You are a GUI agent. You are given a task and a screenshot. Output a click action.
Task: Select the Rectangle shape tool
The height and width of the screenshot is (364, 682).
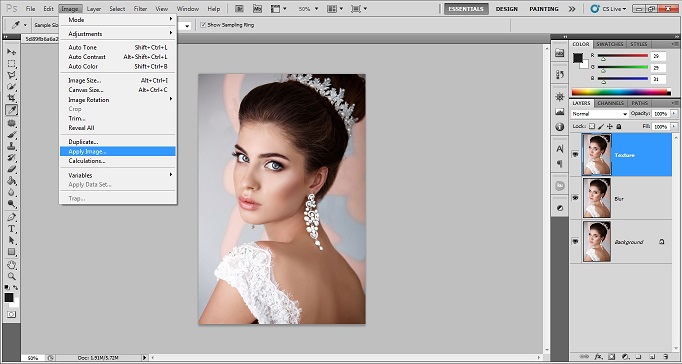pyautogui.click(x=11, y=252)
